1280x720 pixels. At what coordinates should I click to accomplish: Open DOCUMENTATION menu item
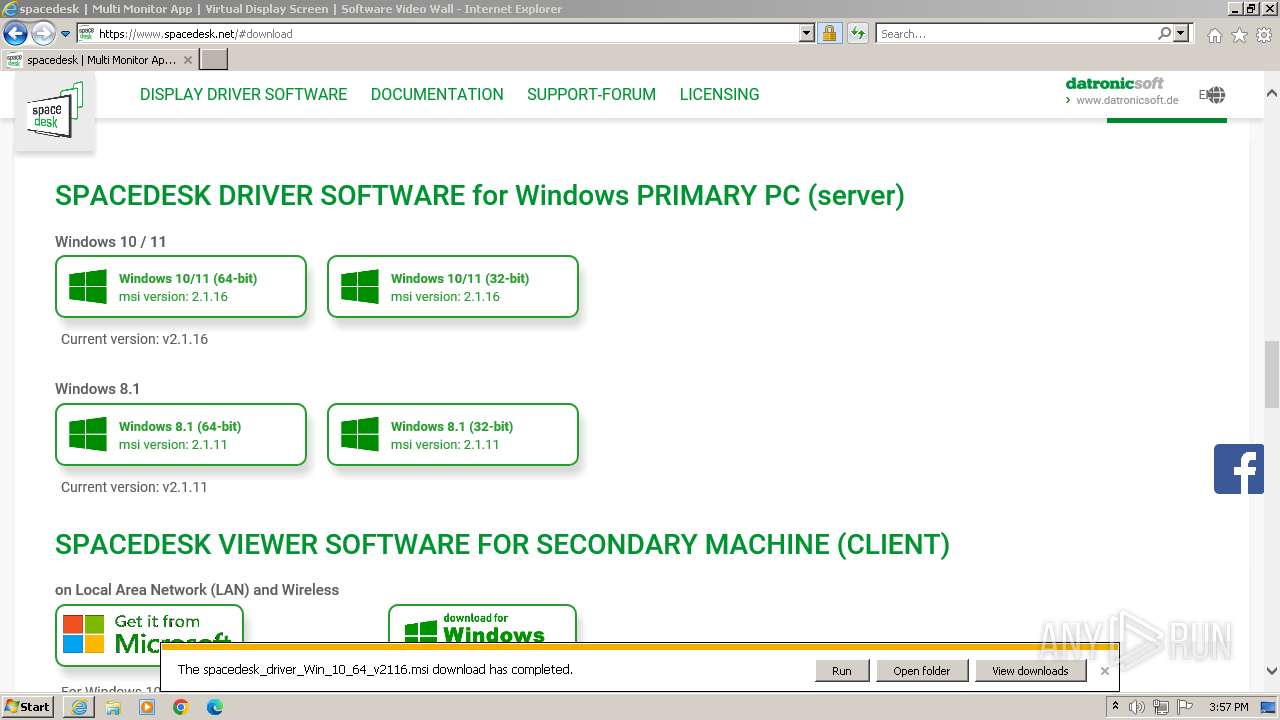[437, 94]
